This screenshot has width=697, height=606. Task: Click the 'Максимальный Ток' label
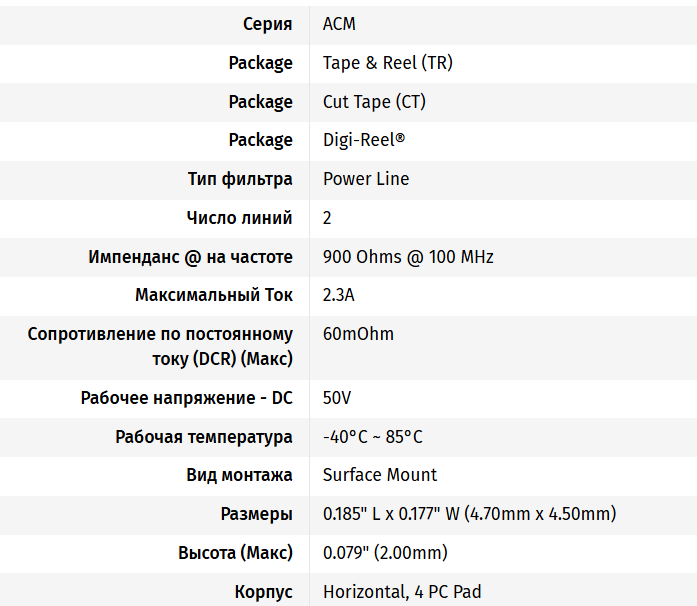[x=214, y=296]
